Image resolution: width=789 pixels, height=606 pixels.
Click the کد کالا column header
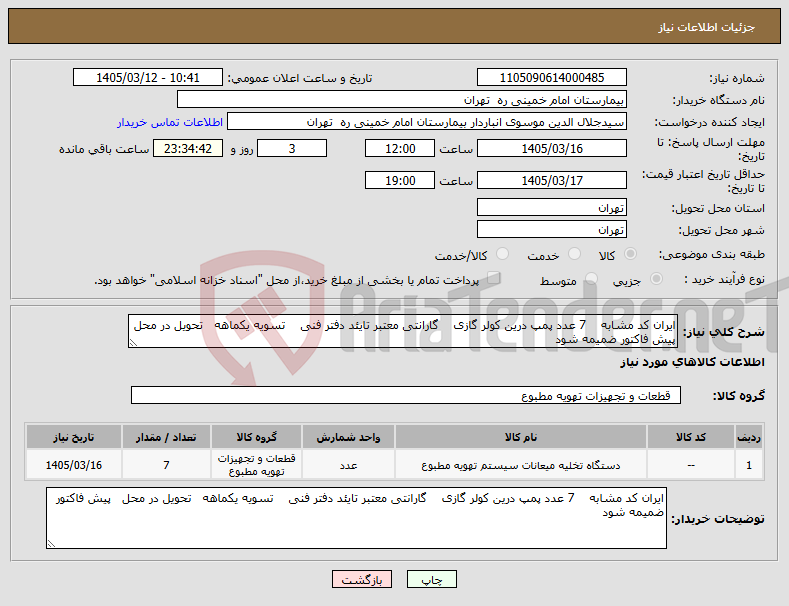point(690,437)
